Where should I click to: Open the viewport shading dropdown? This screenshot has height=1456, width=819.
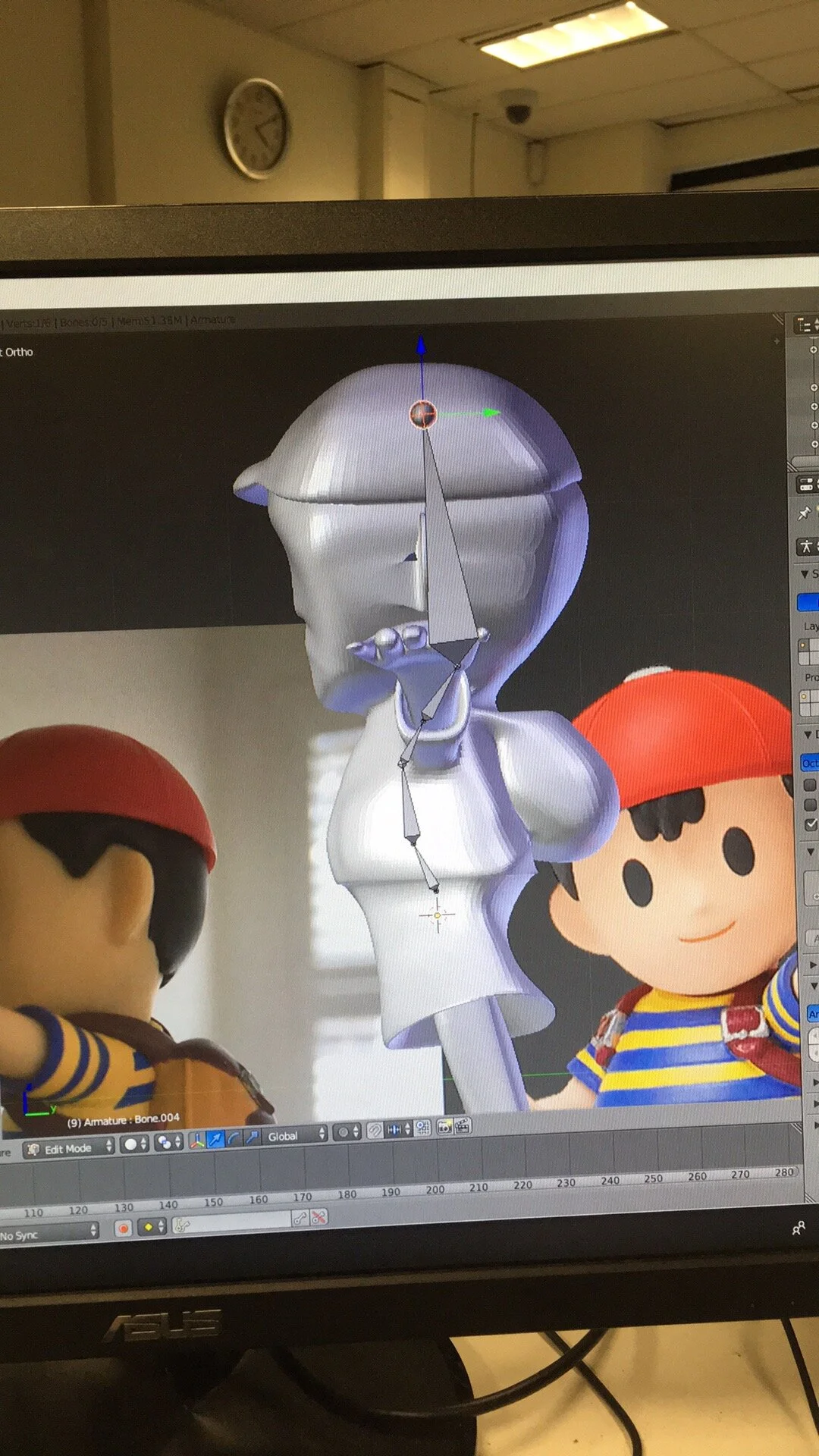pyautogui.click(x=135, y=1144)
